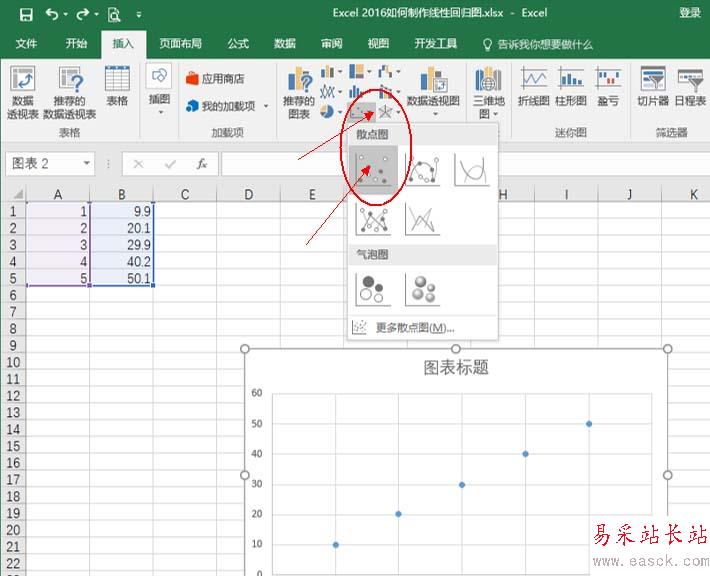Insert a 日程表 timeline filter
This screenshot has height=576, width=710.
click(690, 86)
